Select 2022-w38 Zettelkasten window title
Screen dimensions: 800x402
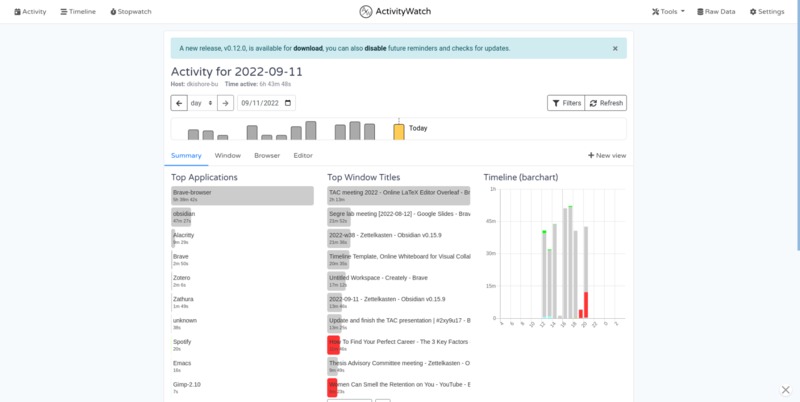(398, 239)
